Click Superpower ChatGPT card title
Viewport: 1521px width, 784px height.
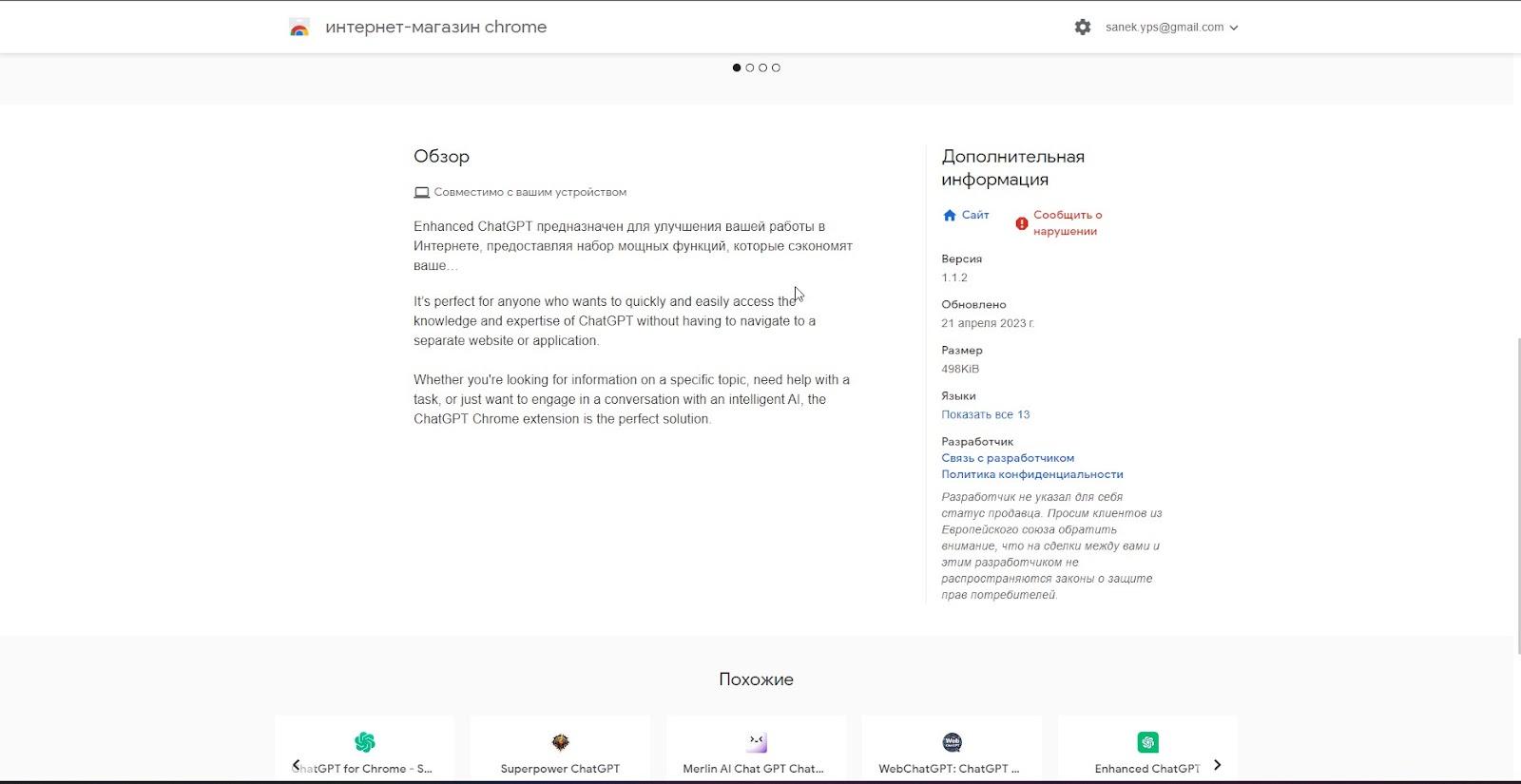[560, 769]
